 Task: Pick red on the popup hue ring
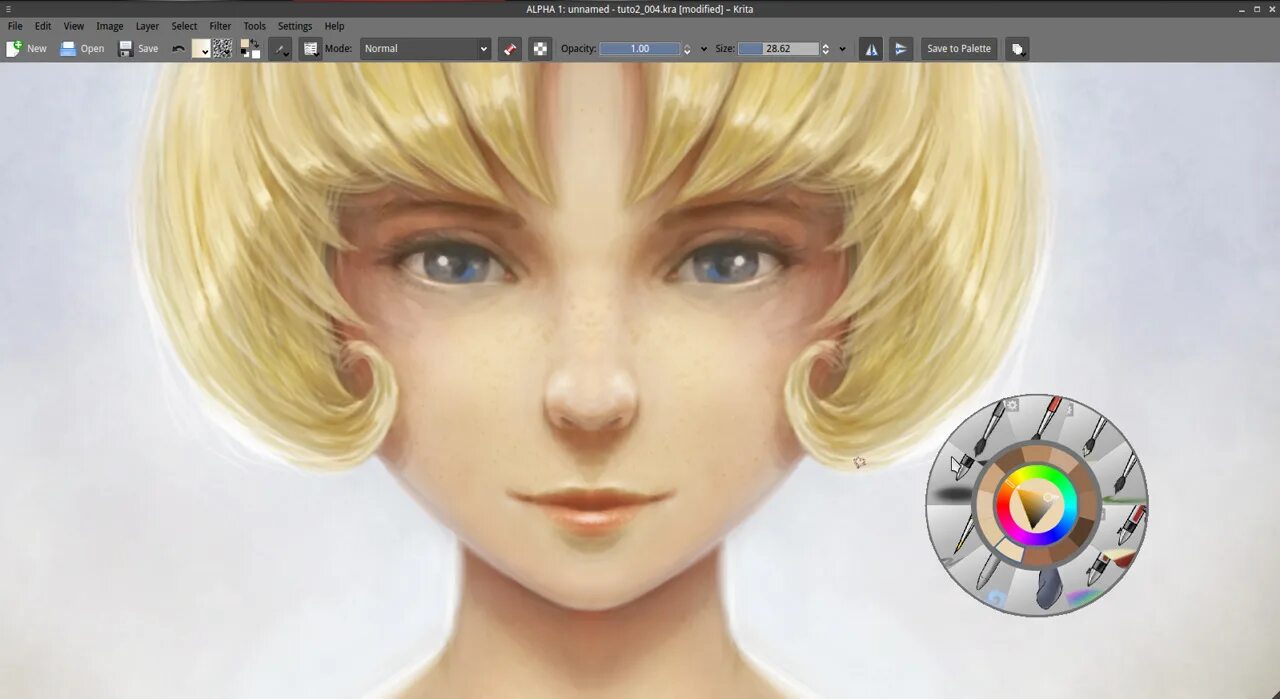(x=1004, y=505)
